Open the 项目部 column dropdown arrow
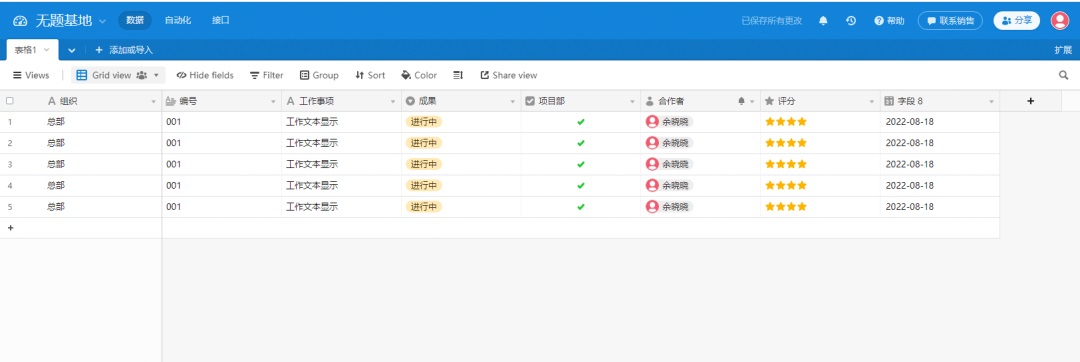Screen dimensions: 1080x362 pyautogui.click(x=632, y=101)
